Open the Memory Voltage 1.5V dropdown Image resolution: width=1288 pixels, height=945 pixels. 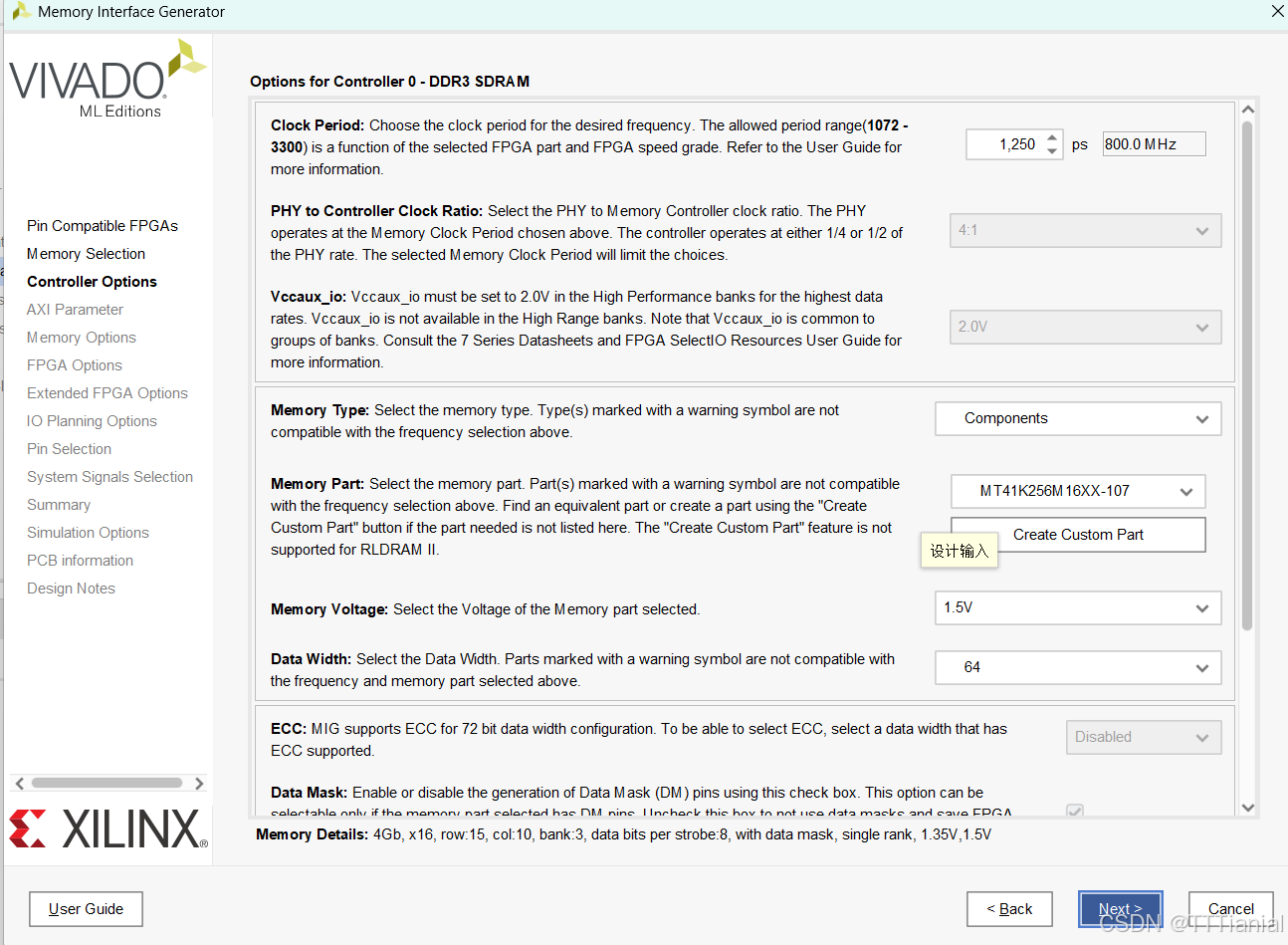(x=1078, y=607)
